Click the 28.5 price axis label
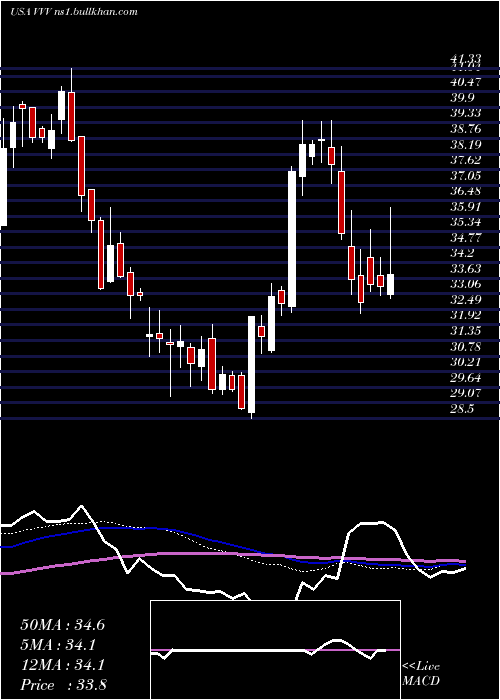500x700 pixels. (462, 408)
